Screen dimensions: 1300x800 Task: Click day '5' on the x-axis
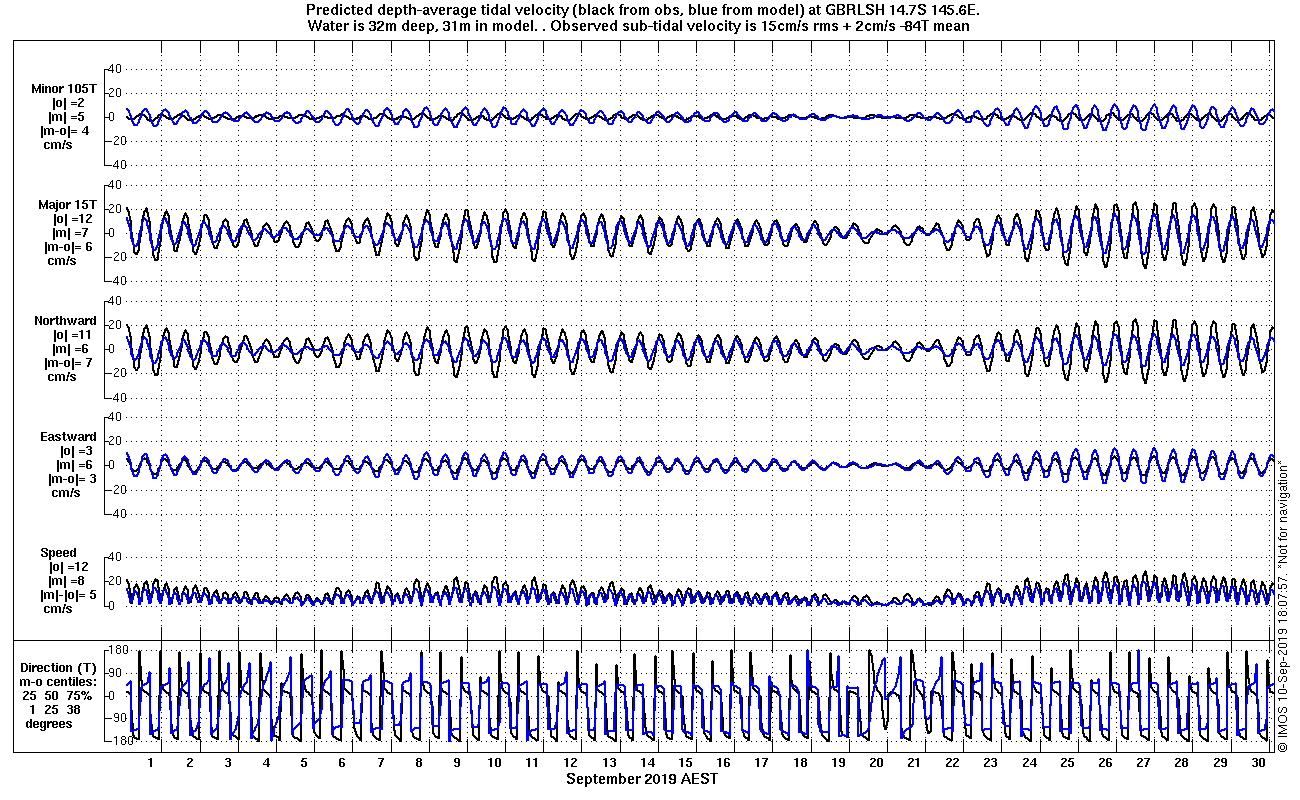pos(304,762)
